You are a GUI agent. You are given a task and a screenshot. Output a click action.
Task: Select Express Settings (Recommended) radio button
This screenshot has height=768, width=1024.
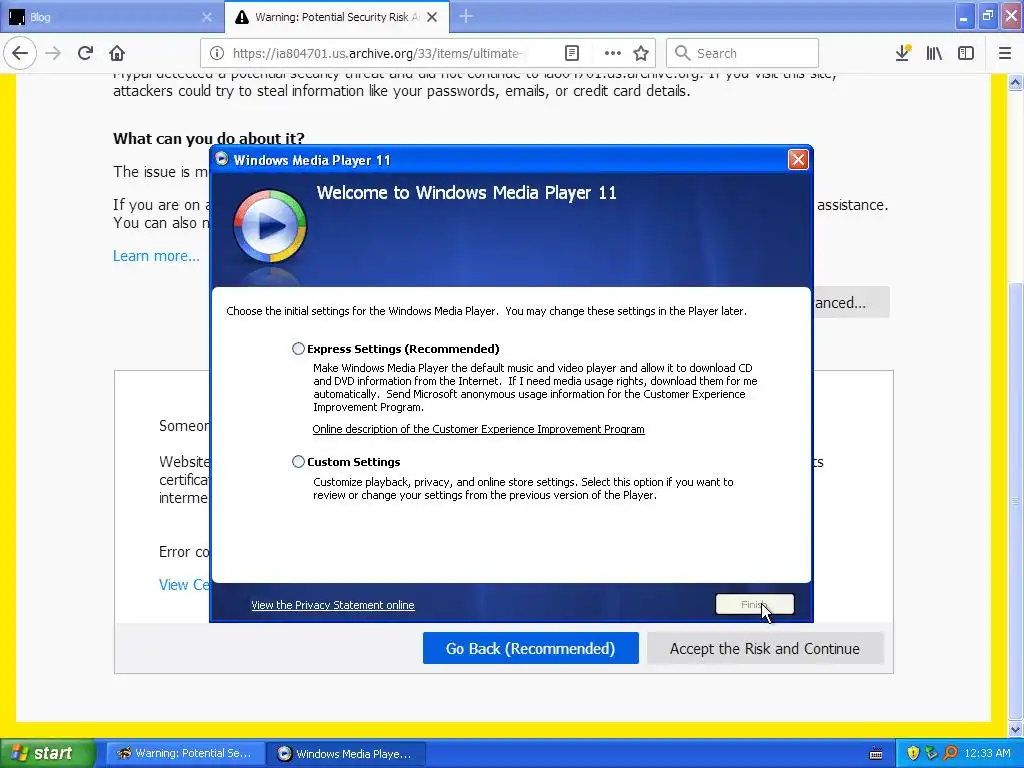(298, 349)
